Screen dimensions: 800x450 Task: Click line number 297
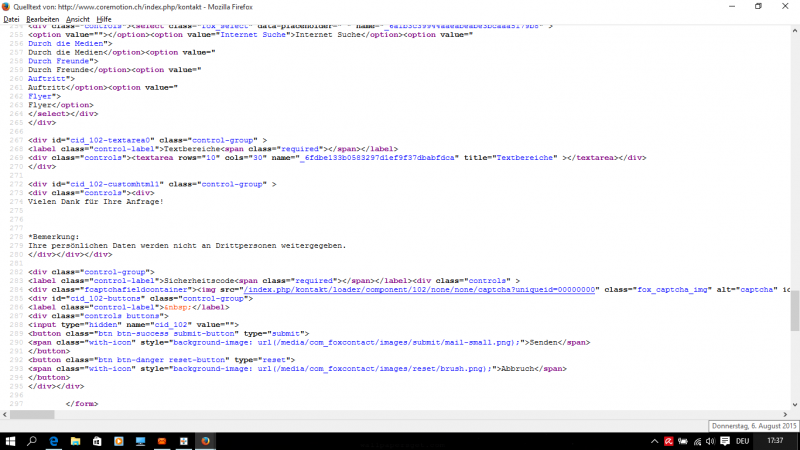click(x=16, y=404)
